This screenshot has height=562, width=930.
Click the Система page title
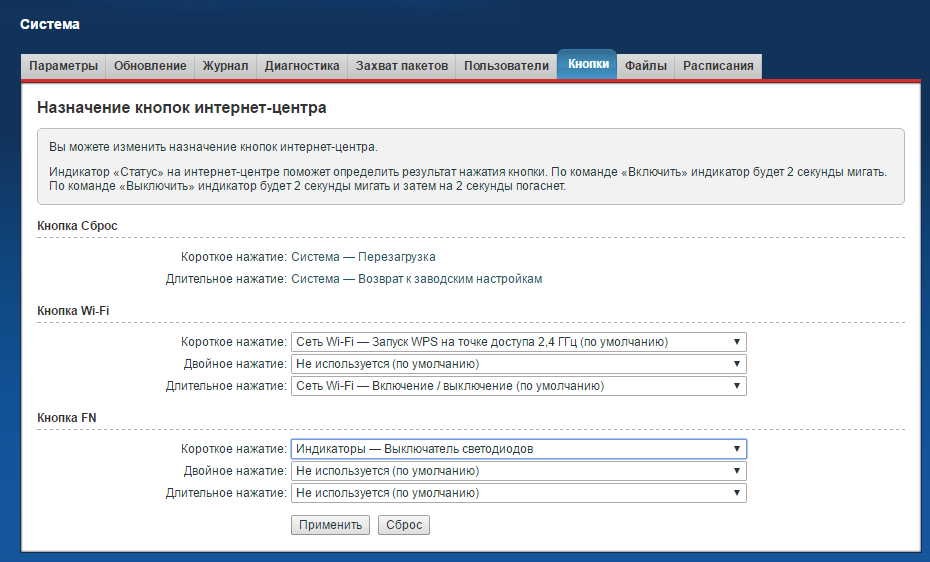coord(50,24)
